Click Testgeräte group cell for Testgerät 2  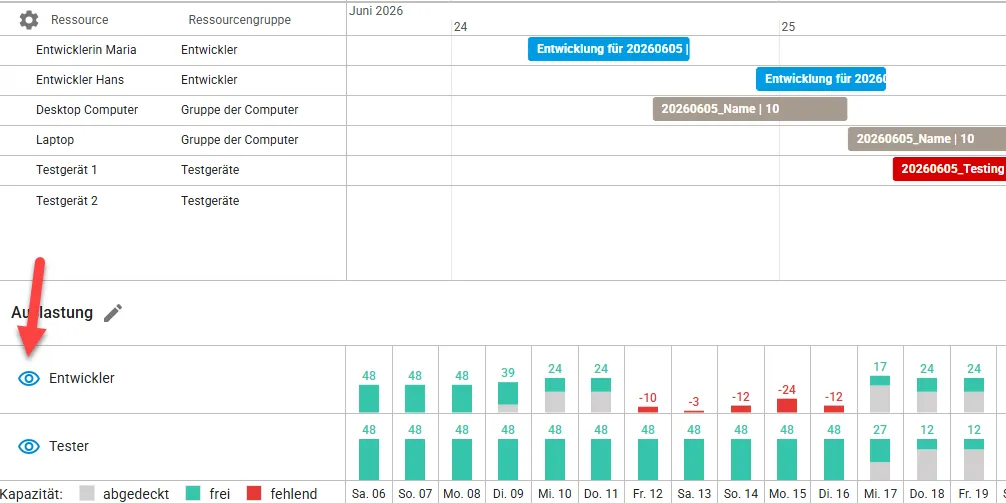[x=210, y=201]
